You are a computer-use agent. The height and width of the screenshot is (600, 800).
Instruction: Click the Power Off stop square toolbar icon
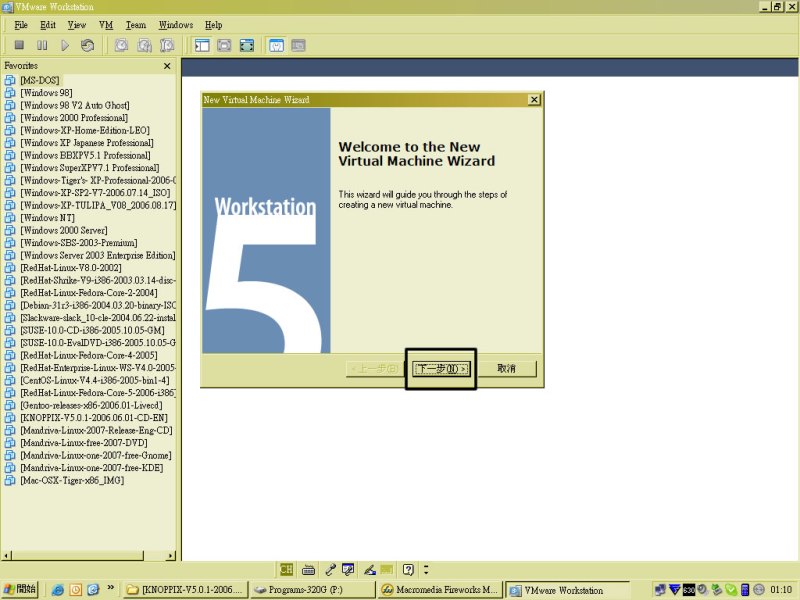click(19, 45)
